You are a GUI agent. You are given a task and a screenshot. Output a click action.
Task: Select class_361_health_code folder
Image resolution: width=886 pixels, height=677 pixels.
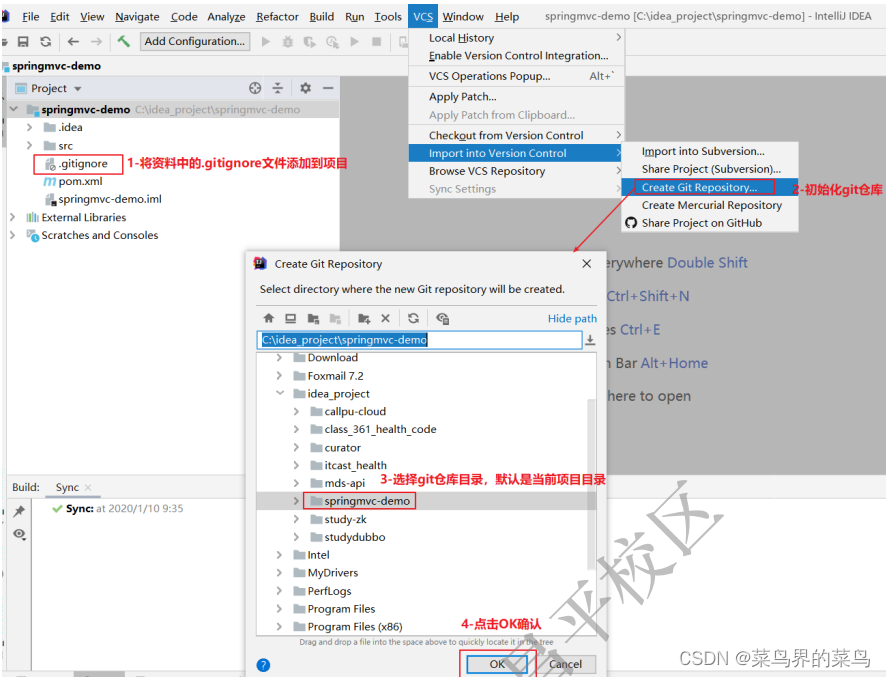(380, 429)
